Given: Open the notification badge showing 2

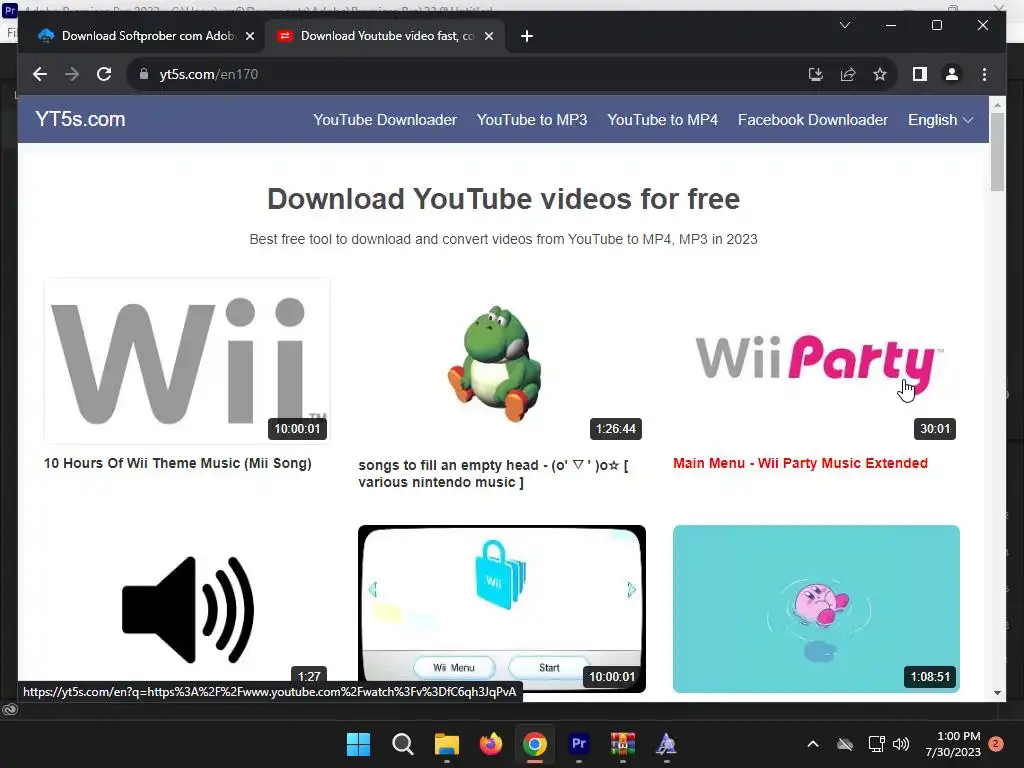Looking at the screenshot, I should click(x=996, y=744).
